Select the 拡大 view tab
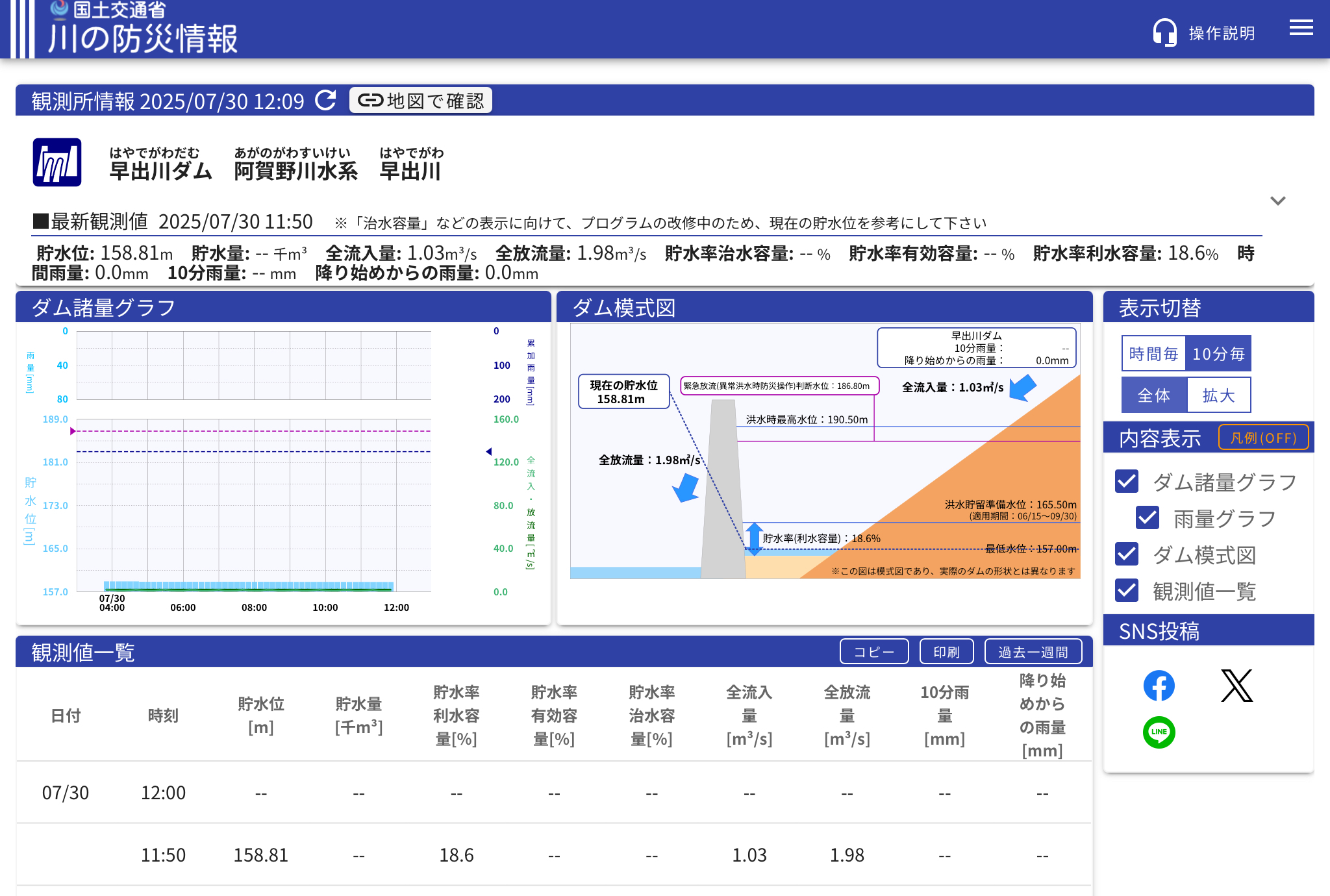 [x=1218, y=395]
